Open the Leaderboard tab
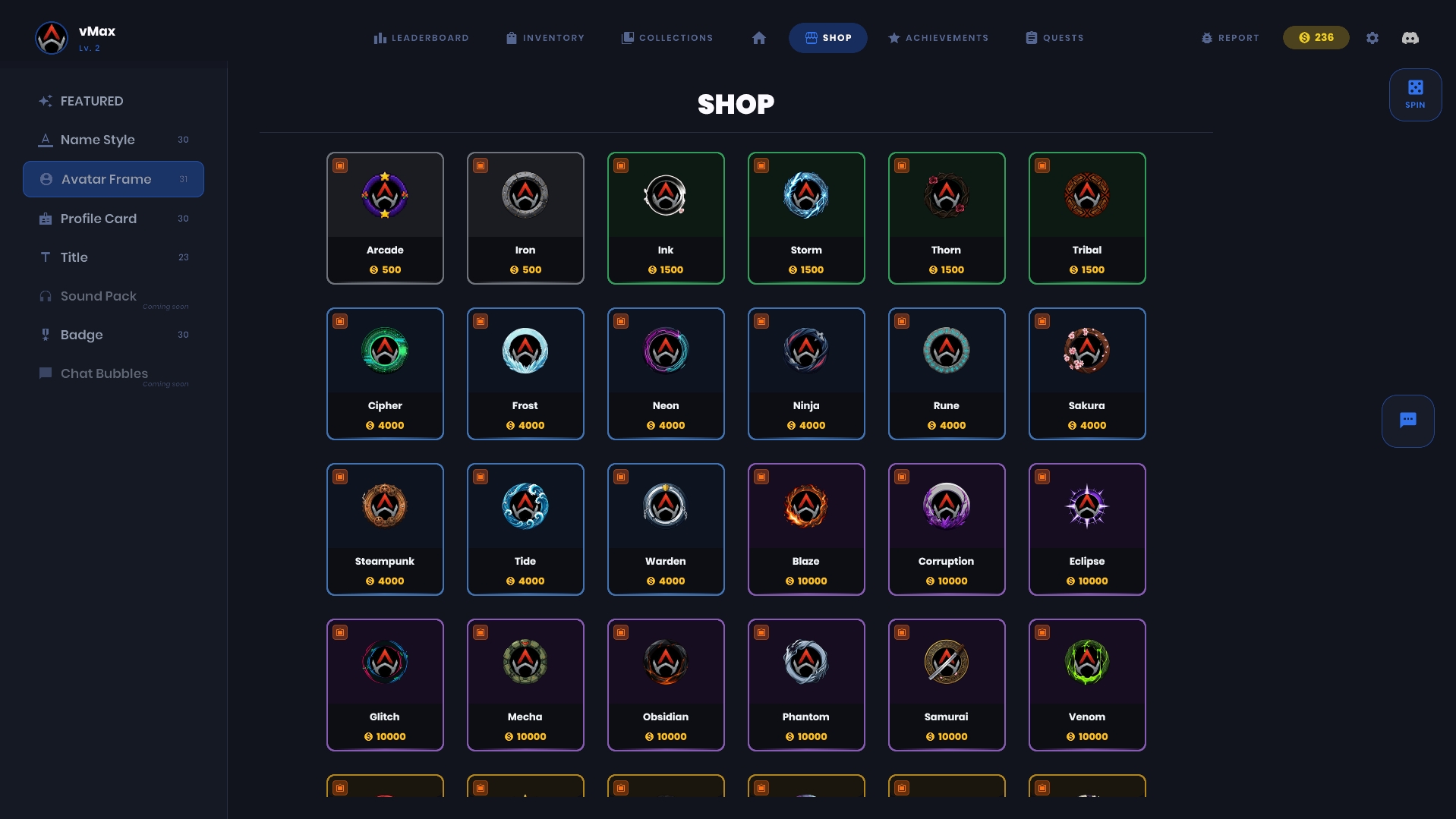This screenshot has width=1456, height=819. click(x=421, y=38)
